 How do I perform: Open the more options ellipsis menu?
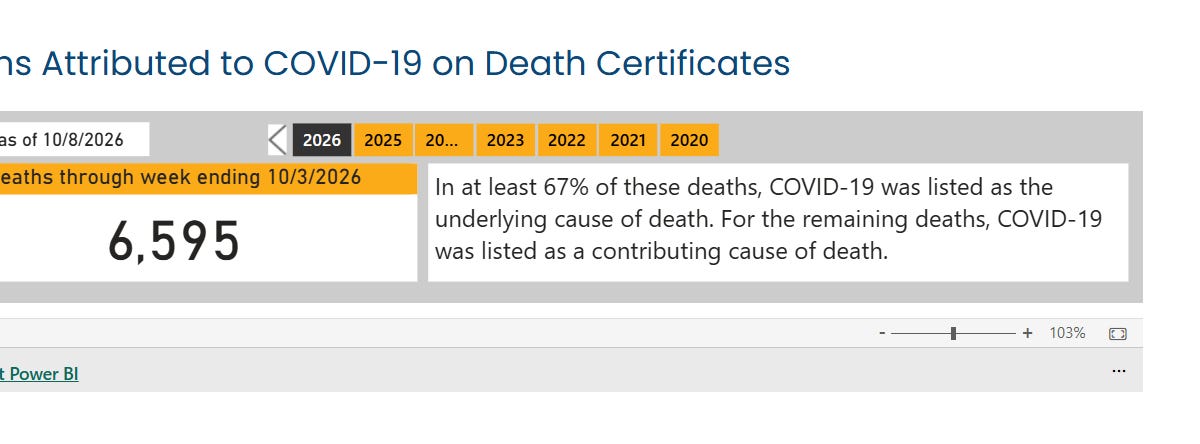pos(1119,371)
